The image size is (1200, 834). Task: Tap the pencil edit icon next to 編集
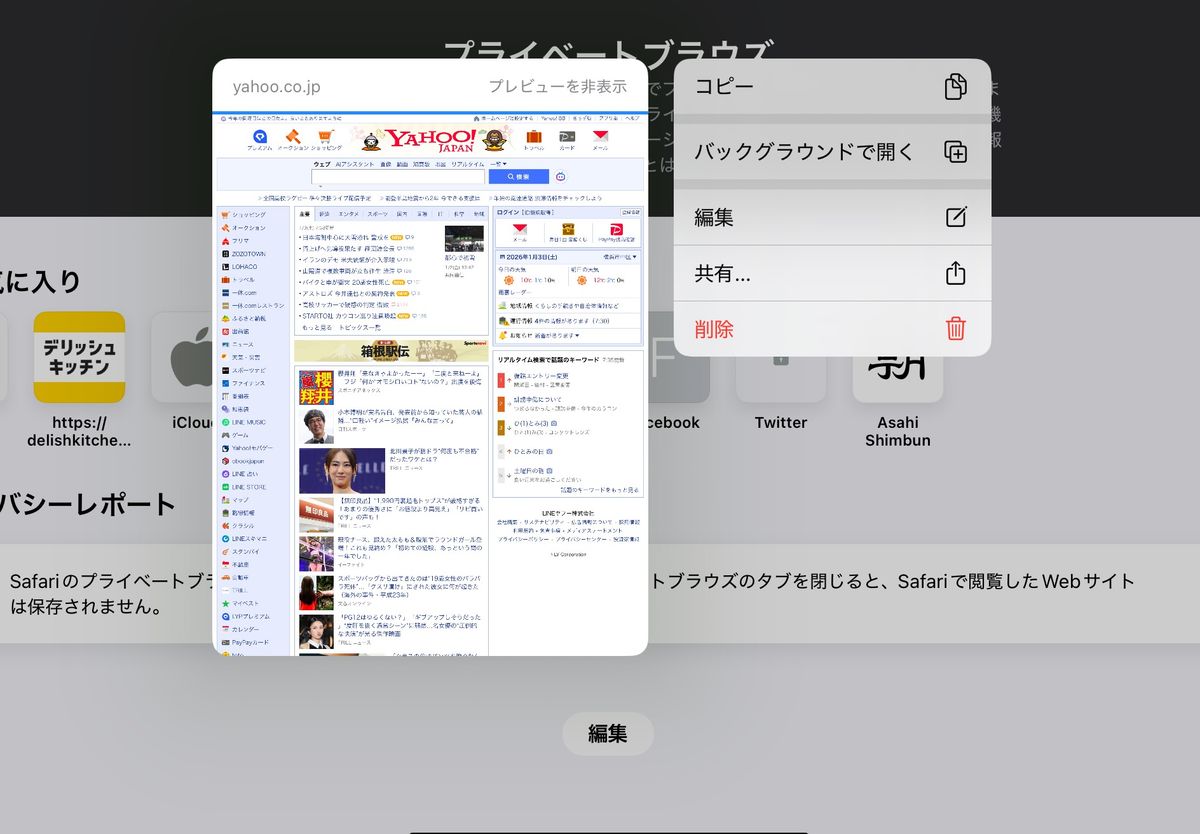point(956,217)
